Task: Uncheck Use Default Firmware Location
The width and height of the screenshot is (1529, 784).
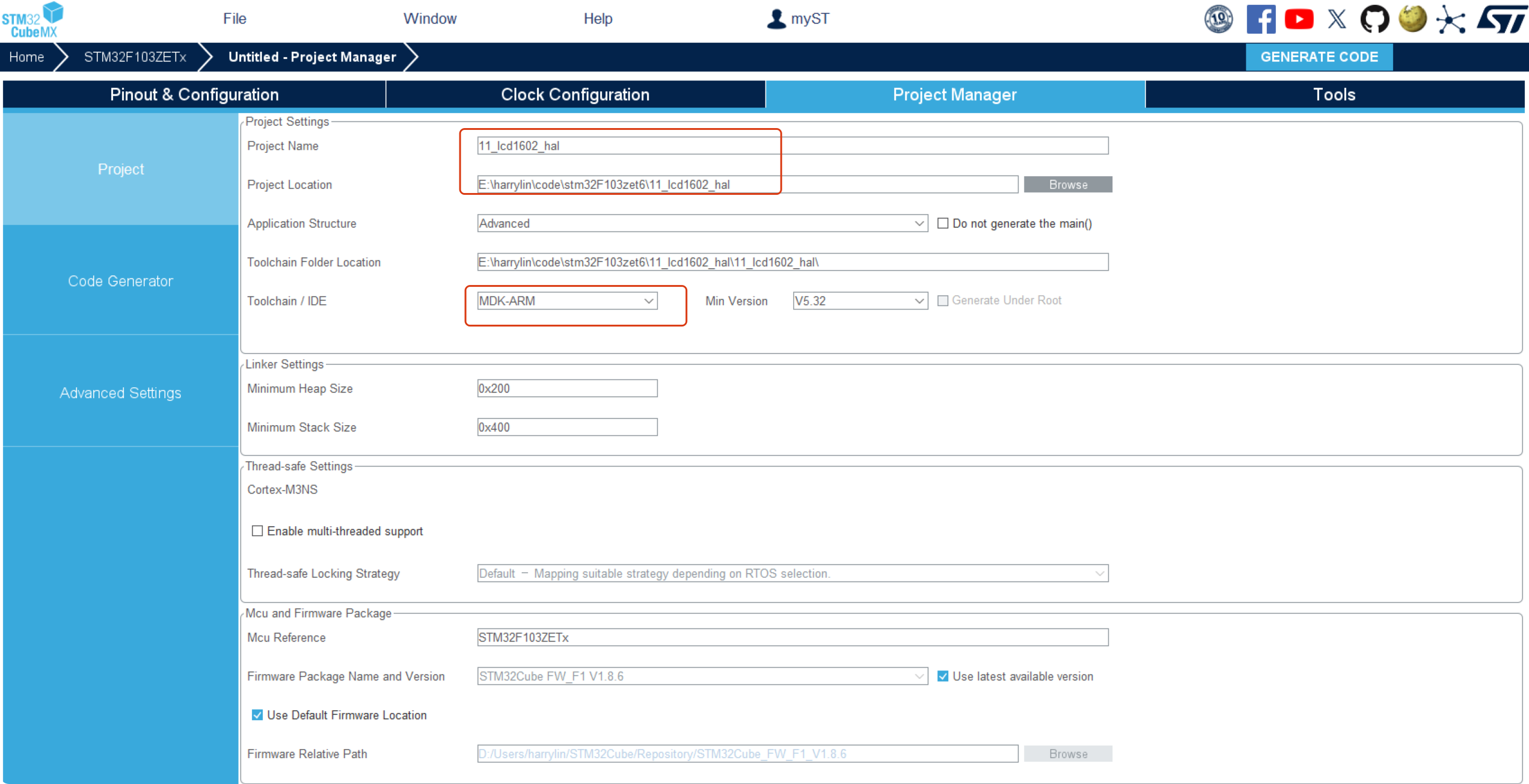Action: [x=257, y=715]
